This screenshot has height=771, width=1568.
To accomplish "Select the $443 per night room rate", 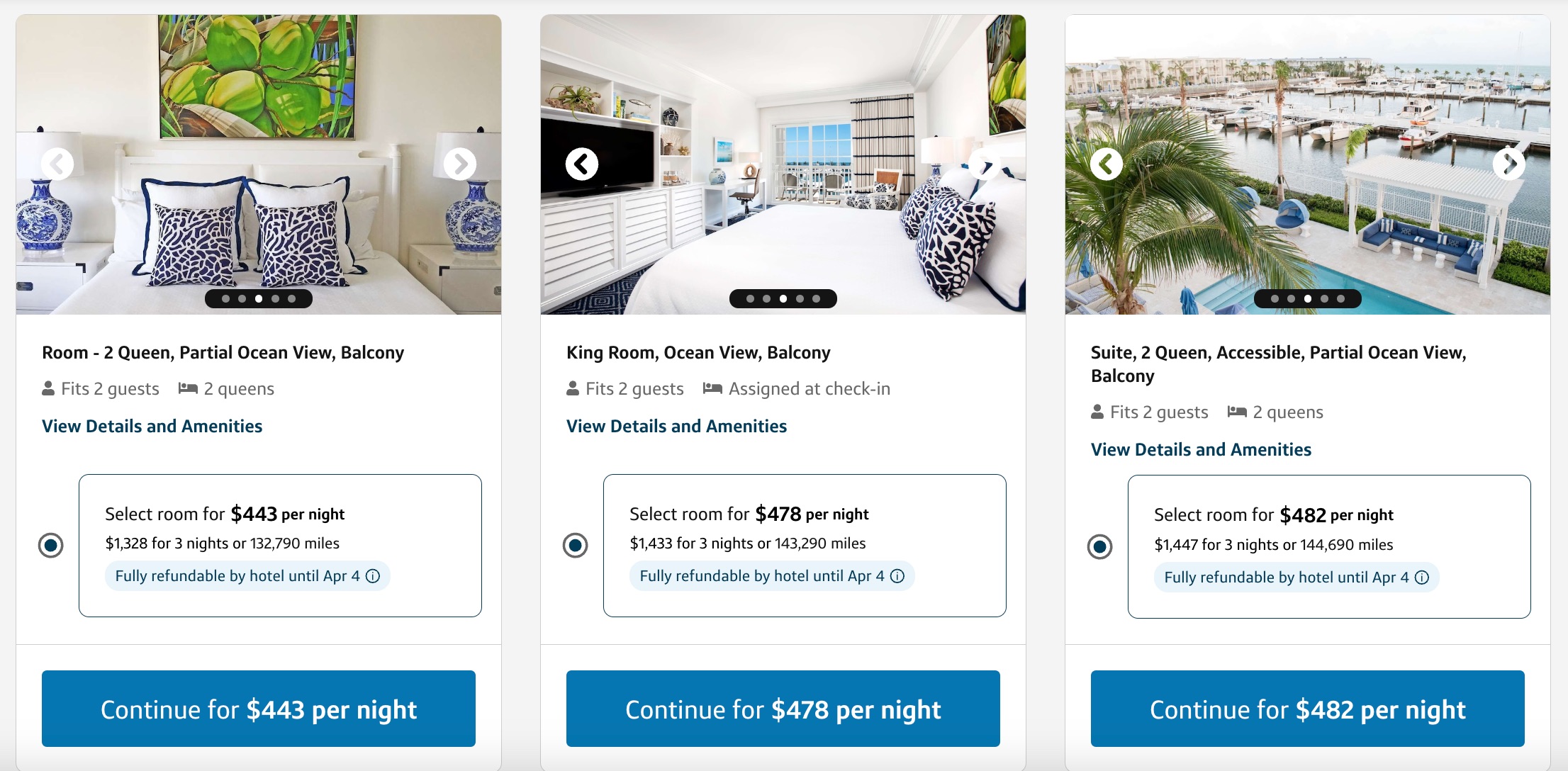I will pos(50,546).
